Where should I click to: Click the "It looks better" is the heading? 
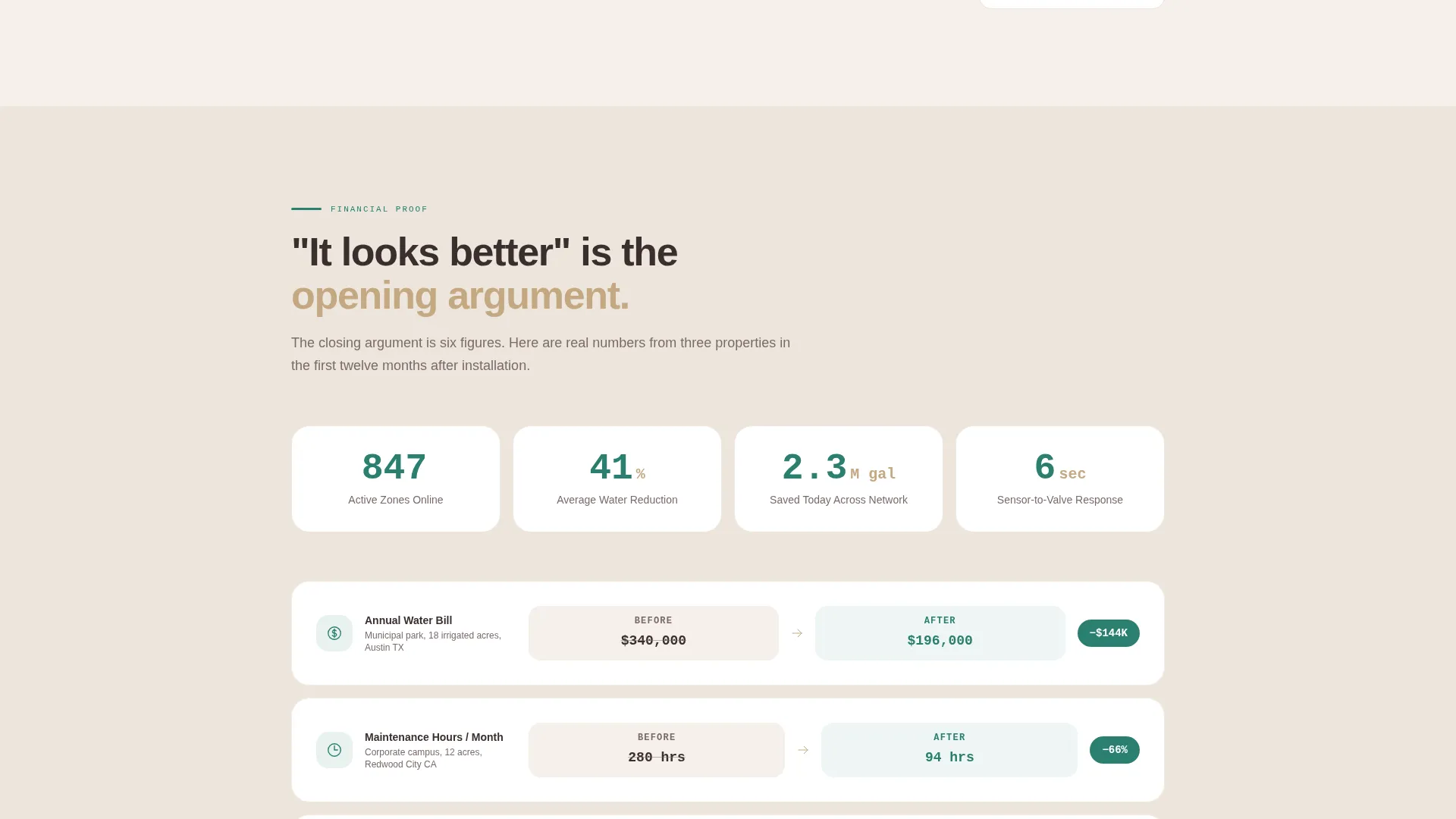(x=485, y=253)
